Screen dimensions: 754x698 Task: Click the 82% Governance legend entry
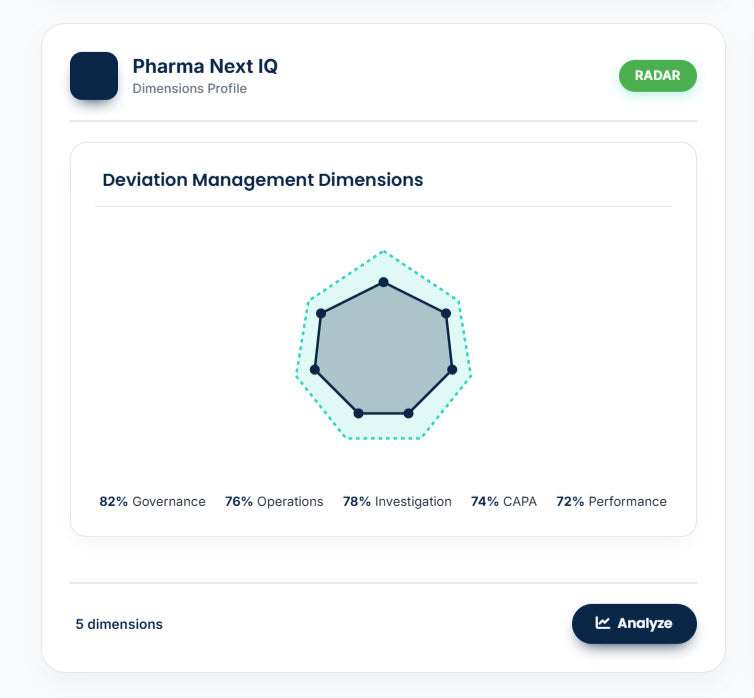[152, 501]
